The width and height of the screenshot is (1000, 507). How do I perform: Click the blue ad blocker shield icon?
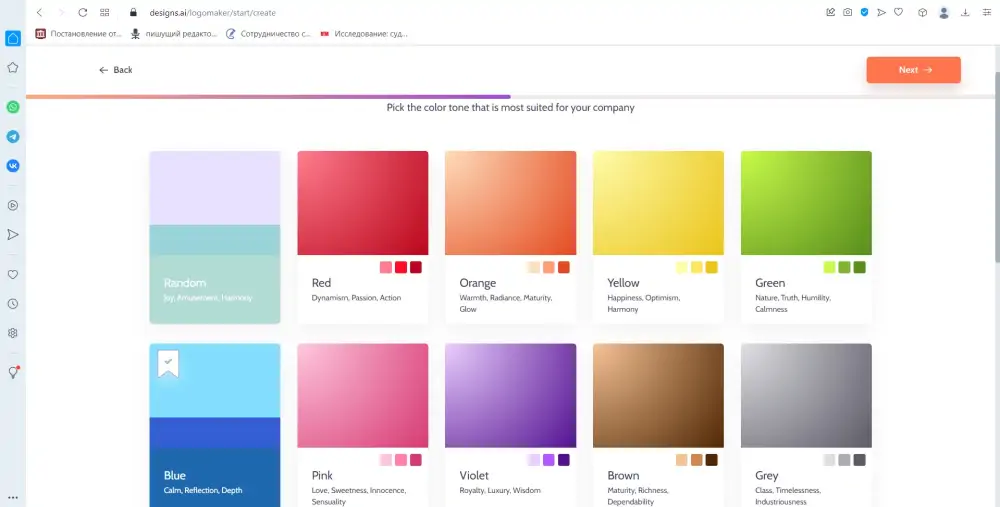(864, 13)
